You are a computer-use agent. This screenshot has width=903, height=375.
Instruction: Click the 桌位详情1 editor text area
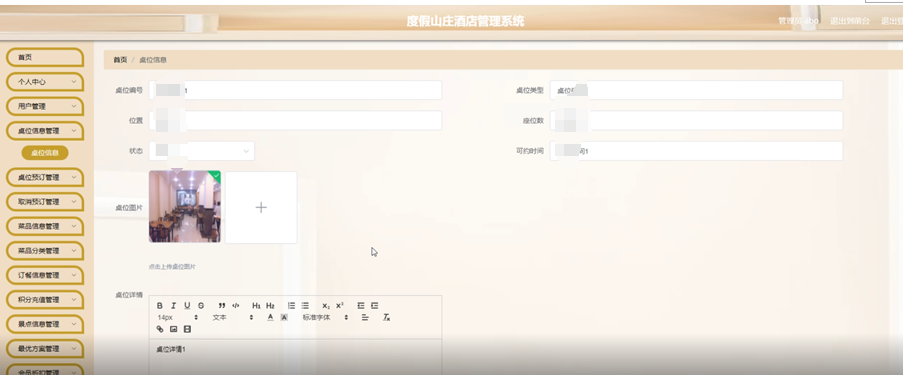pyautogui.click(x=295, y=357)
